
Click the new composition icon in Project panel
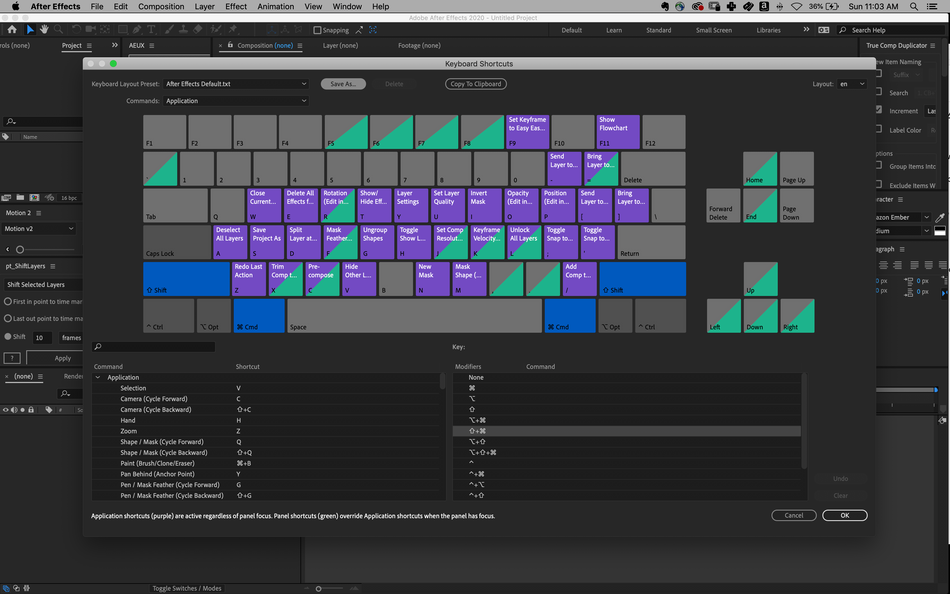click(x=35, y=198)
